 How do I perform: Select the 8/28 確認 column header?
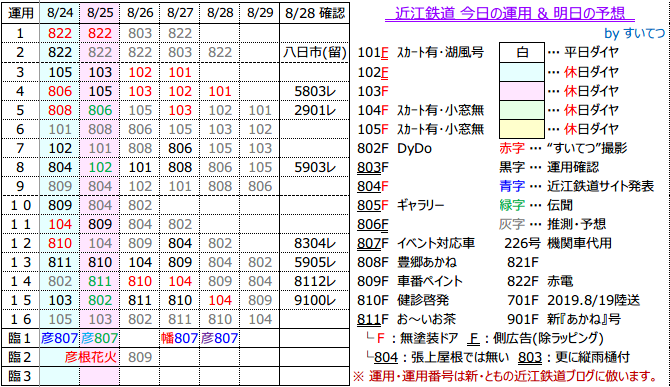click(x=314, y=13)
